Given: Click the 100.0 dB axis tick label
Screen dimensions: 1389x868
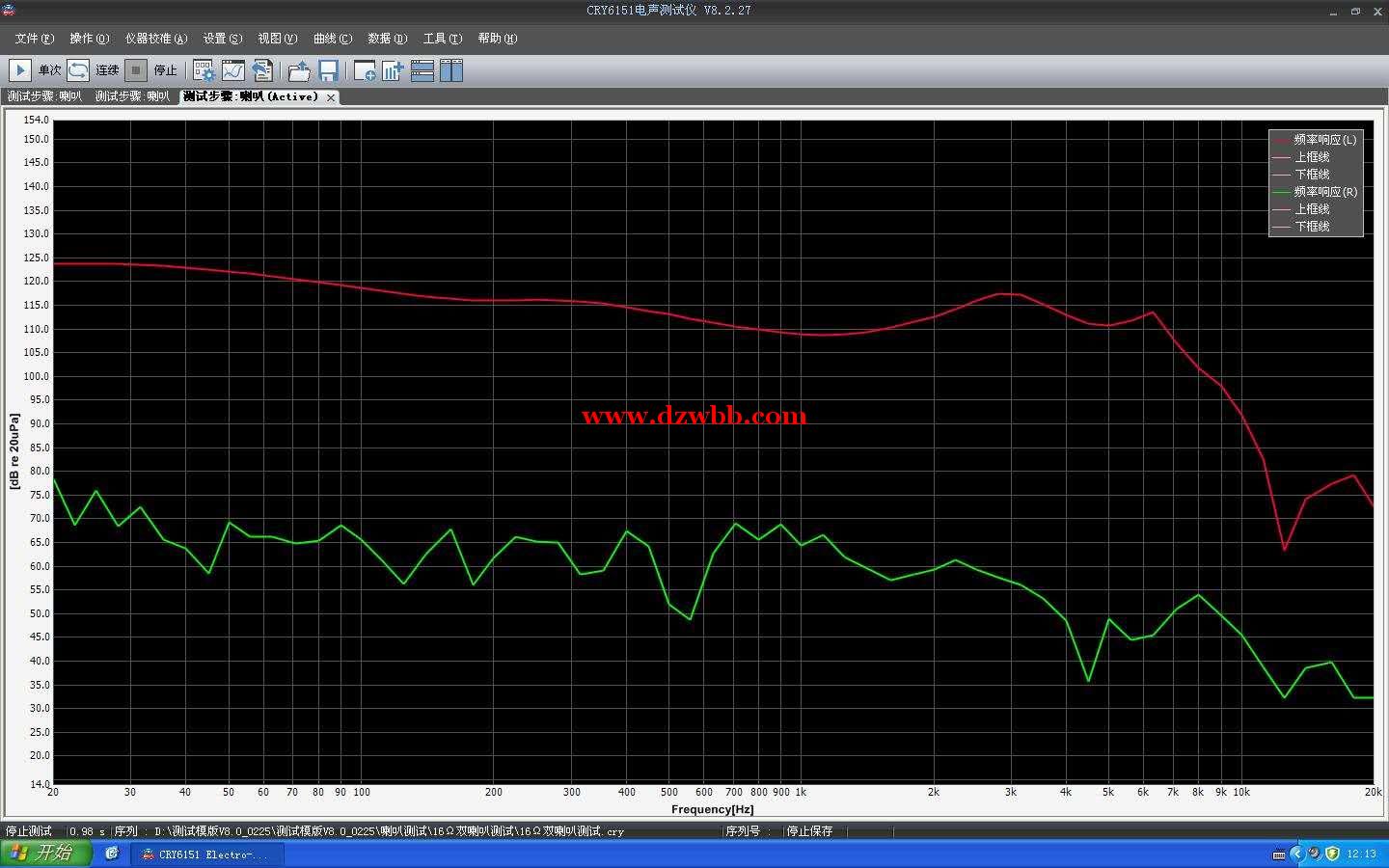Looking at the screenshot, I should pos(37,376).
